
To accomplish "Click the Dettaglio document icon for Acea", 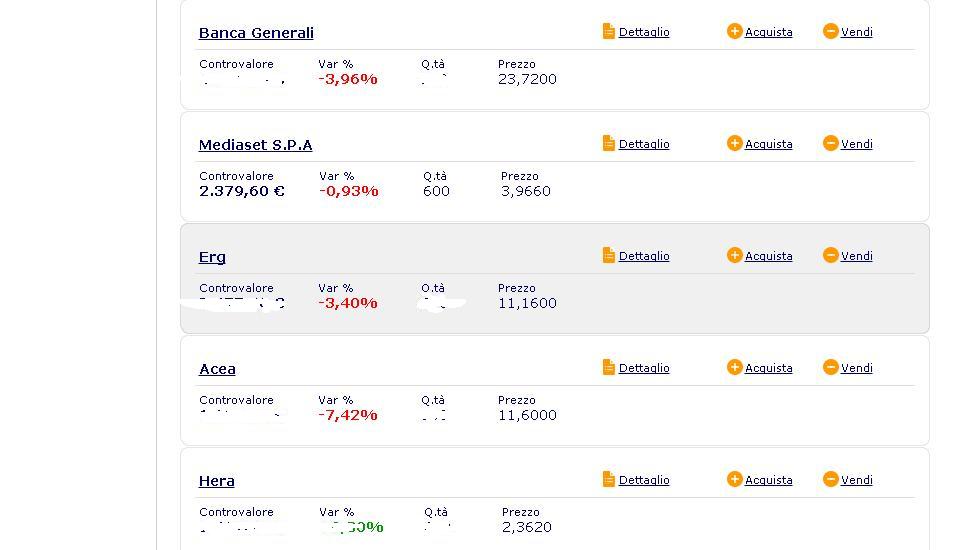I will 608,368.
